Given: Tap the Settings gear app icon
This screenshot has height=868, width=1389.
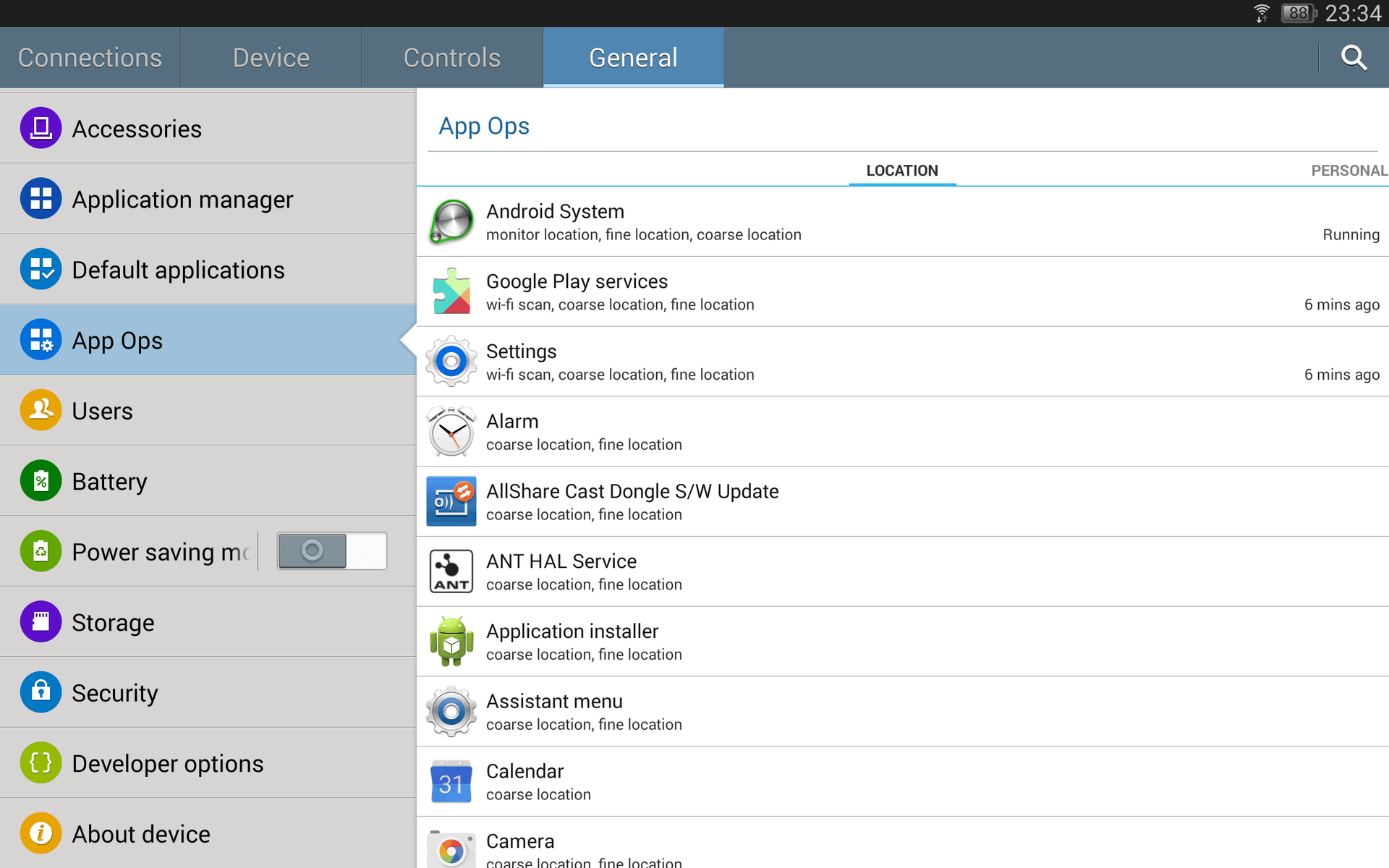Looking at the screenshot, I should (x=451, y=361).
